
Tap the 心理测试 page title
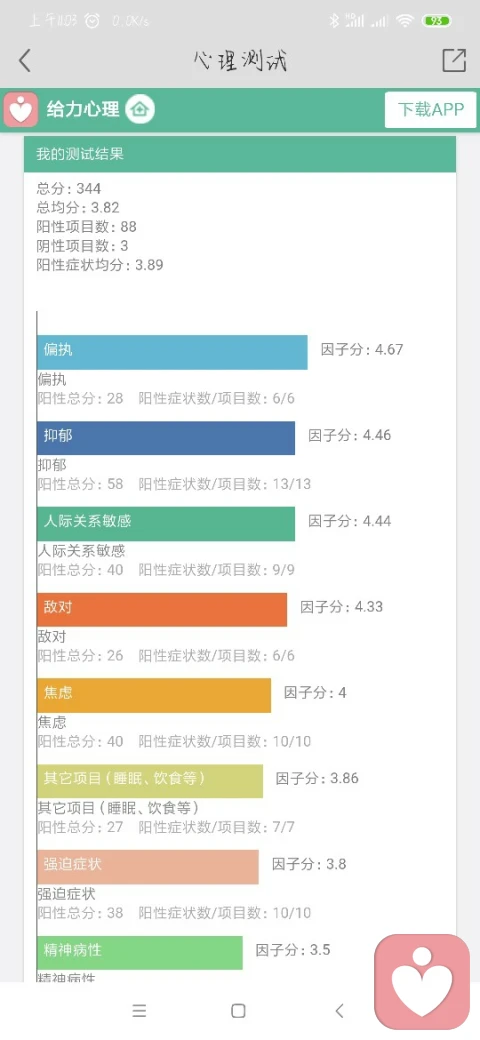(x=241, y=61)
